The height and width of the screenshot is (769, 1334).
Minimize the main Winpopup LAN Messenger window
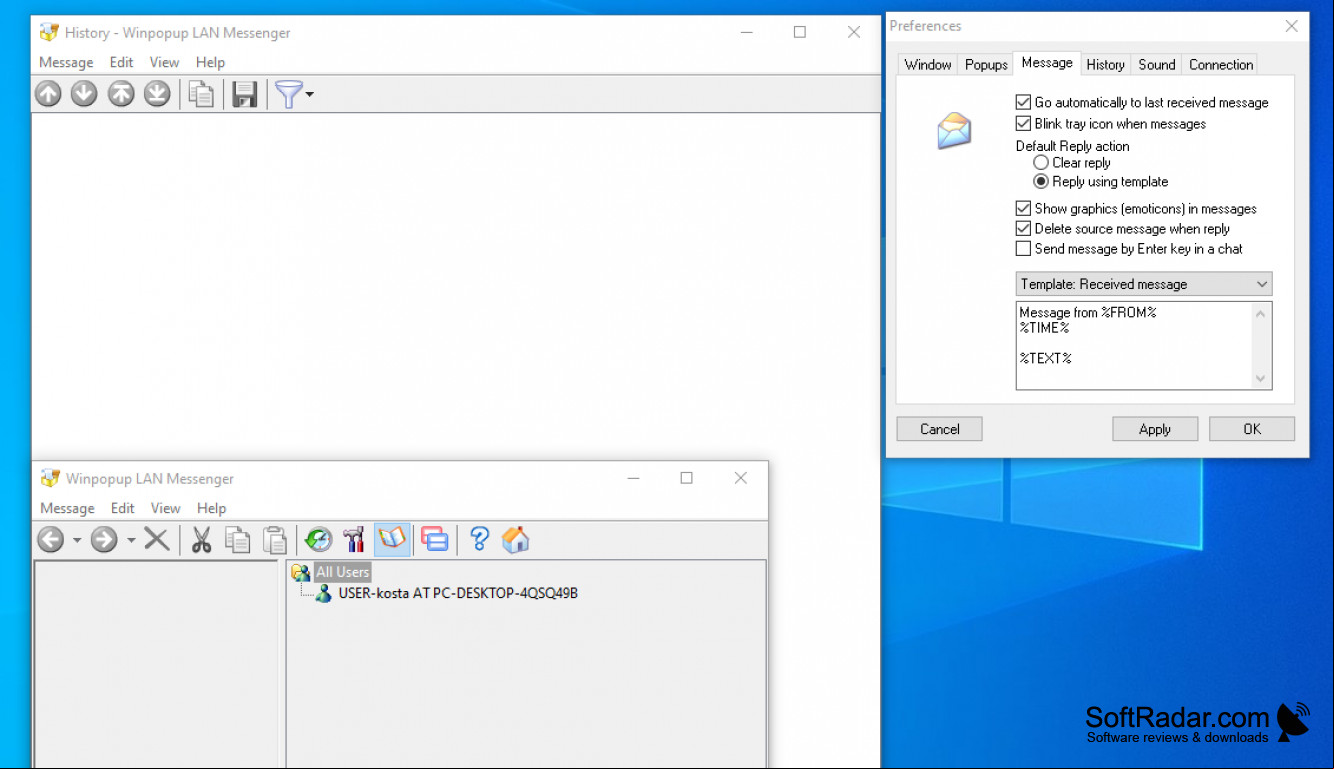(x=634, y=478)
